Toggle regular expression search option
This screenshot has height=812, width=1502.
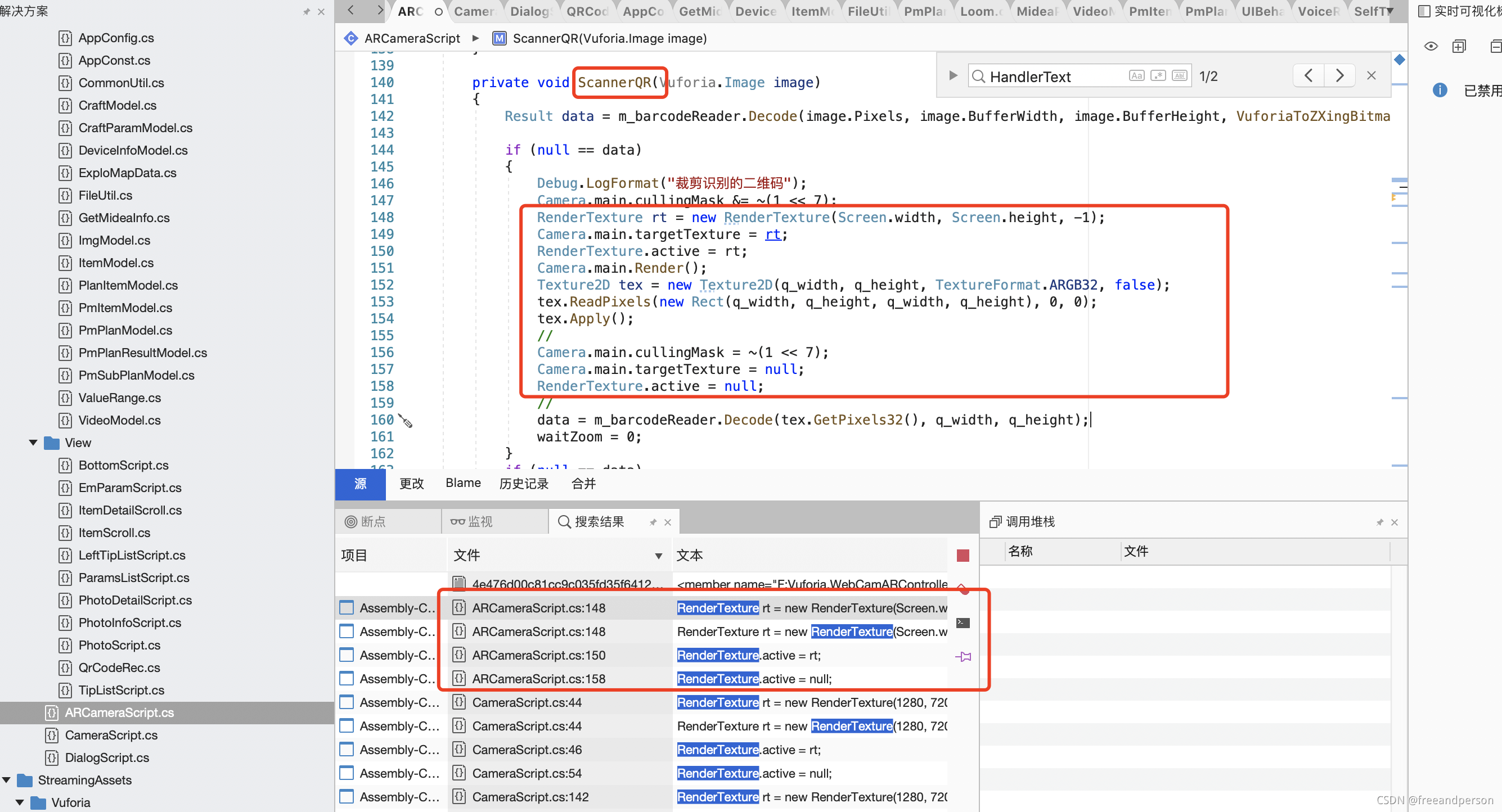[1158, 76]
